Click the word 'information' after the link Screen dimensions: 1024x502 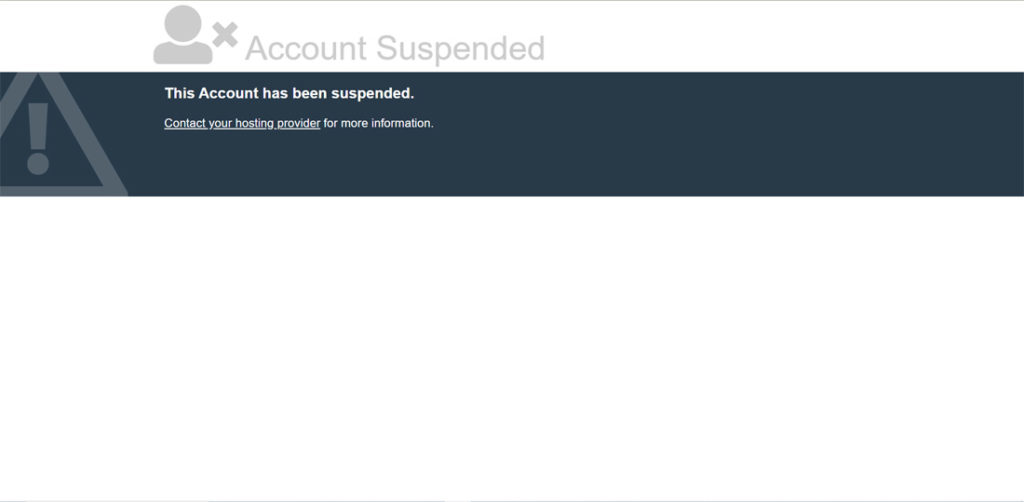pyautogui.click(x=400, y=123)
